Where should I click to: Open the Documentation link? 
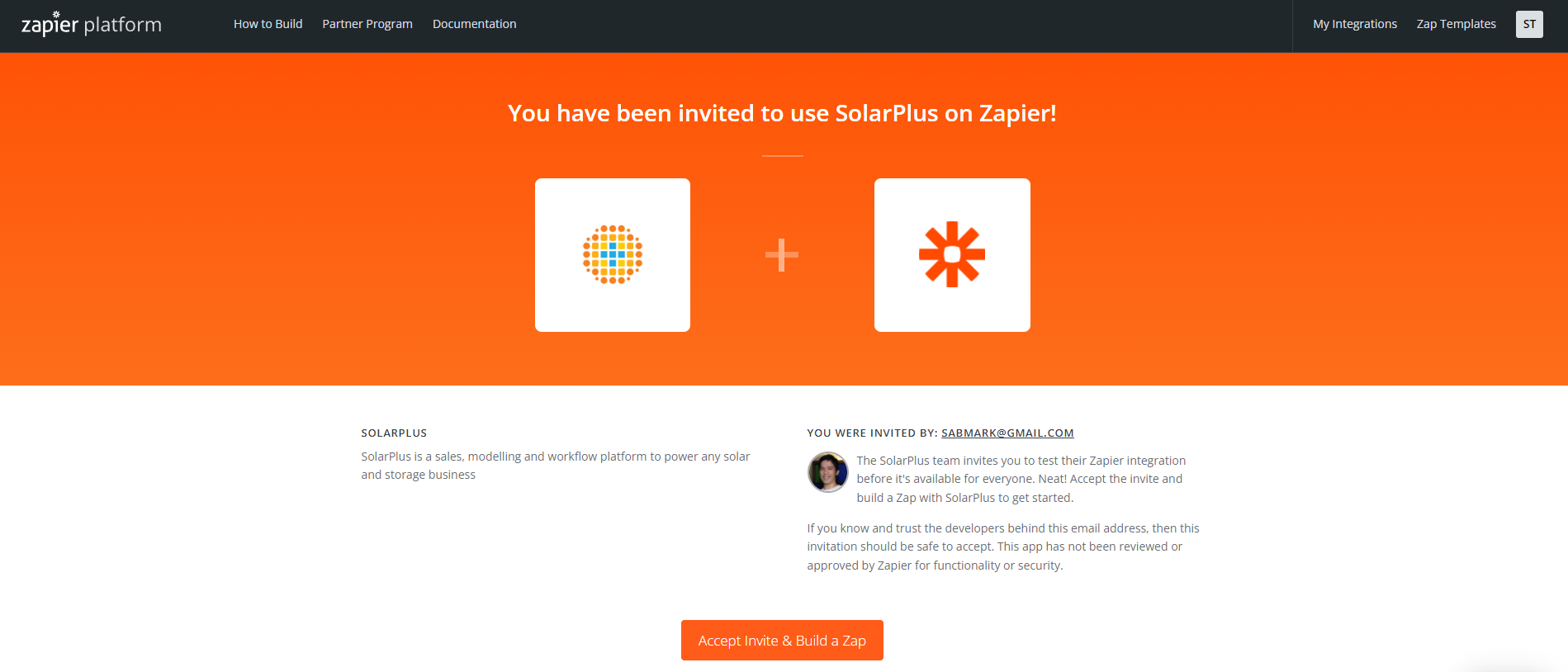pyautogui.click(x=475, y=24)
